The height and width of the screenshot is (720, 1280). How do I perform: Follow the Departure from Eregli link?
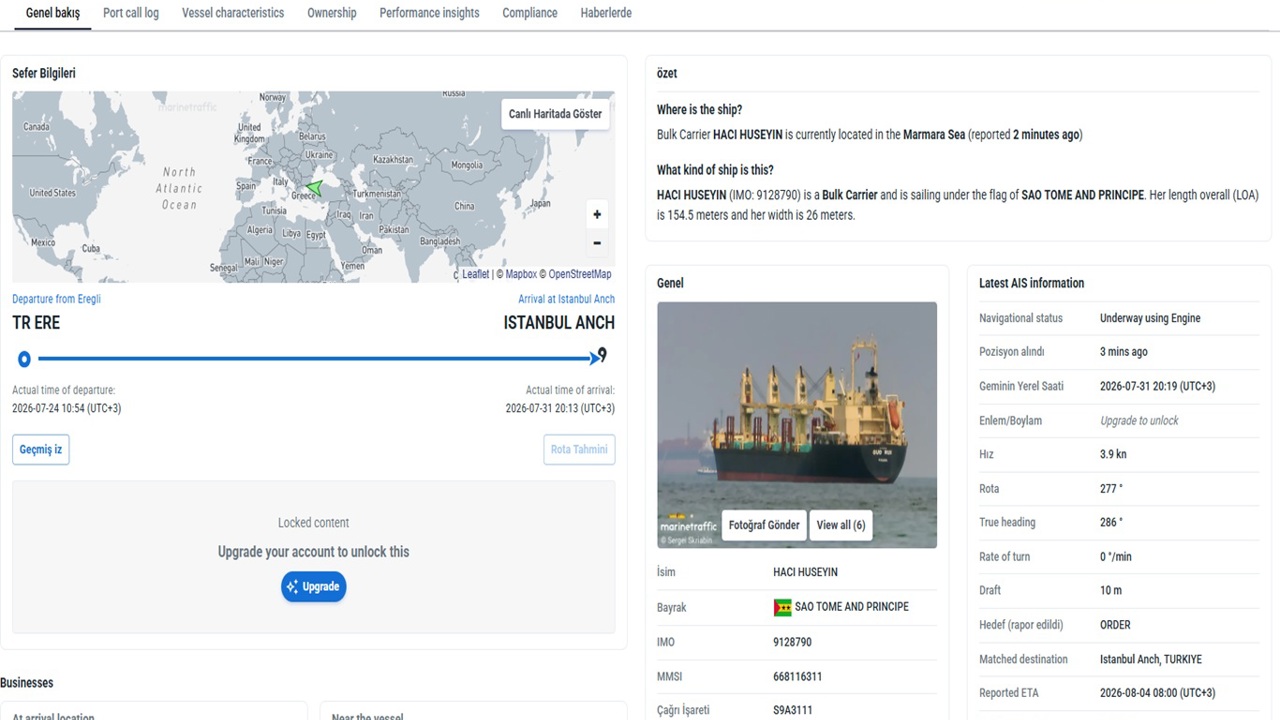56,299
